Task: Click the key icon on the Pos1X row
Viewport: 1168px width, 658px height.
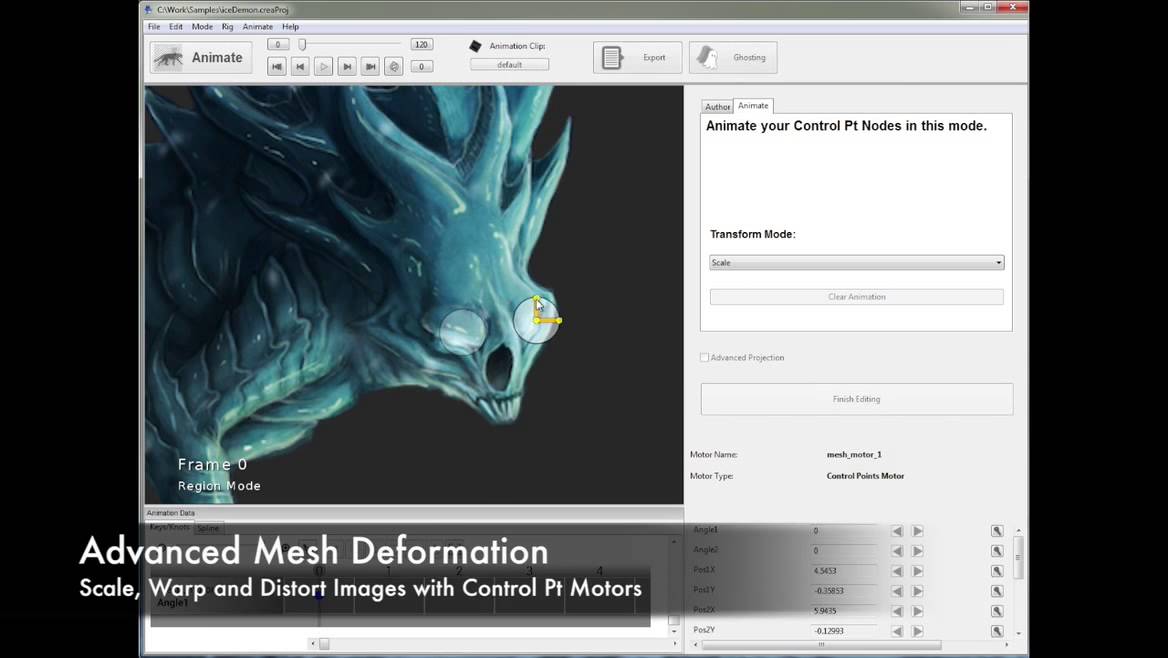Action: tap(997, 571)
